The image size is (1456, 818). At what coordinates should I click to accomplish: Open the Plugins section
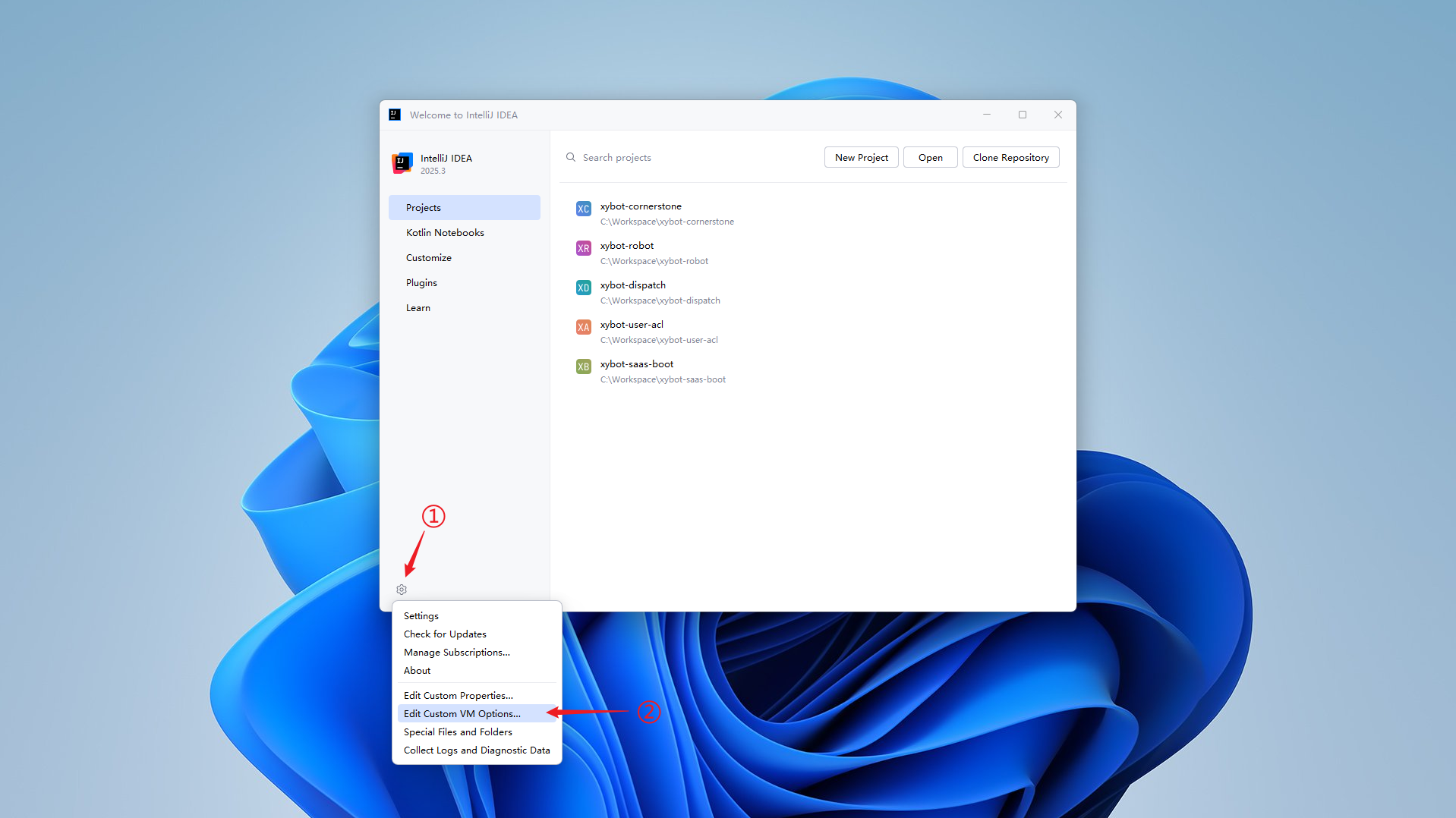(465, 282)
